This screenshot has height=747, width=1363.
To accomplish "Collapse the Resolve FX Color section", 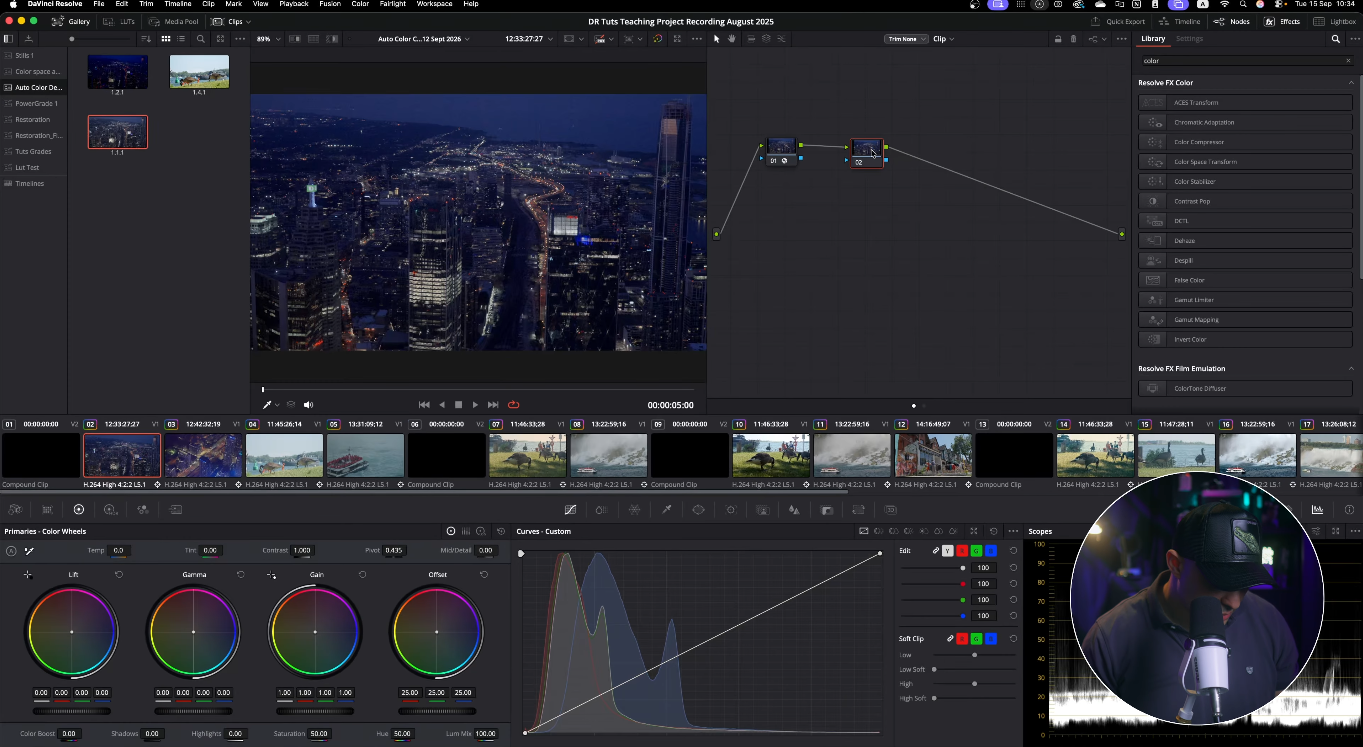I will click(1351, 83).
